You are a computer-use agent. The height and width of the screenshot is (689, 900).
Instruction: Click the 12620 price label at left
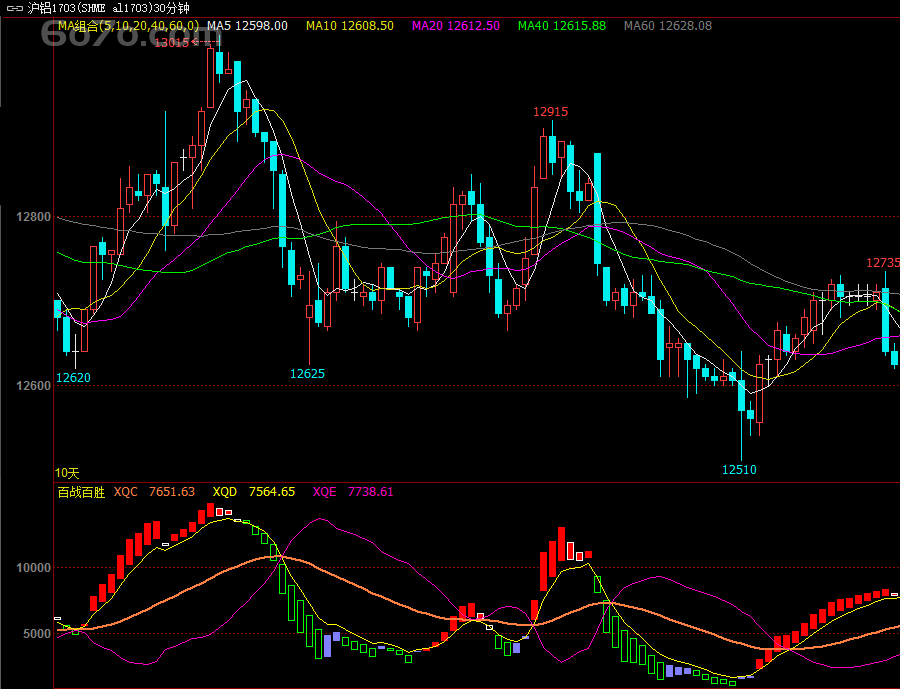point(73,378)
